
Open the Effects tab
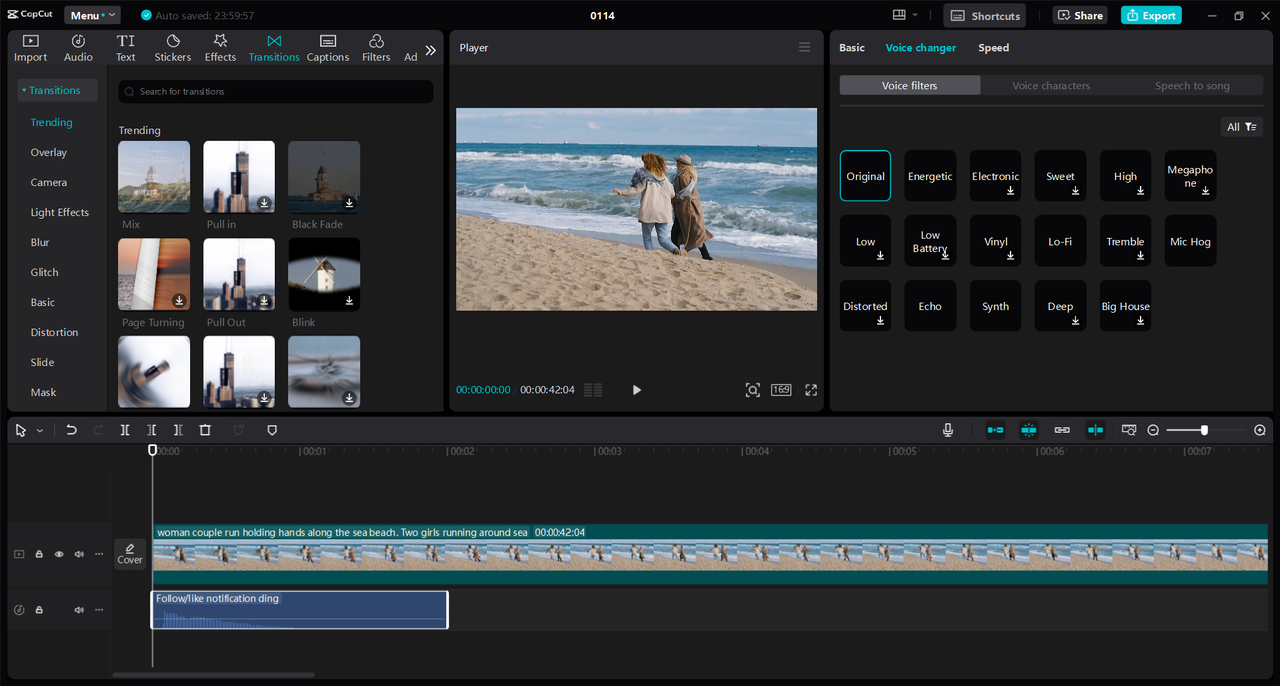(220, 48)
